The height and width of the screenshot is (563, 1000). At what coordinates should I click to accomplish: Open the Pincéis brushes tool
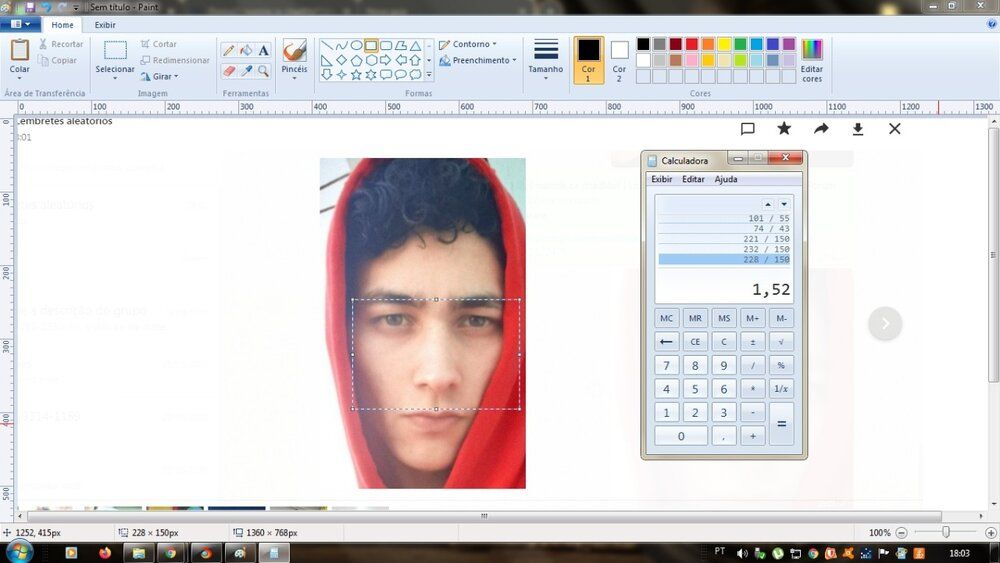click(x=294, y=59)
